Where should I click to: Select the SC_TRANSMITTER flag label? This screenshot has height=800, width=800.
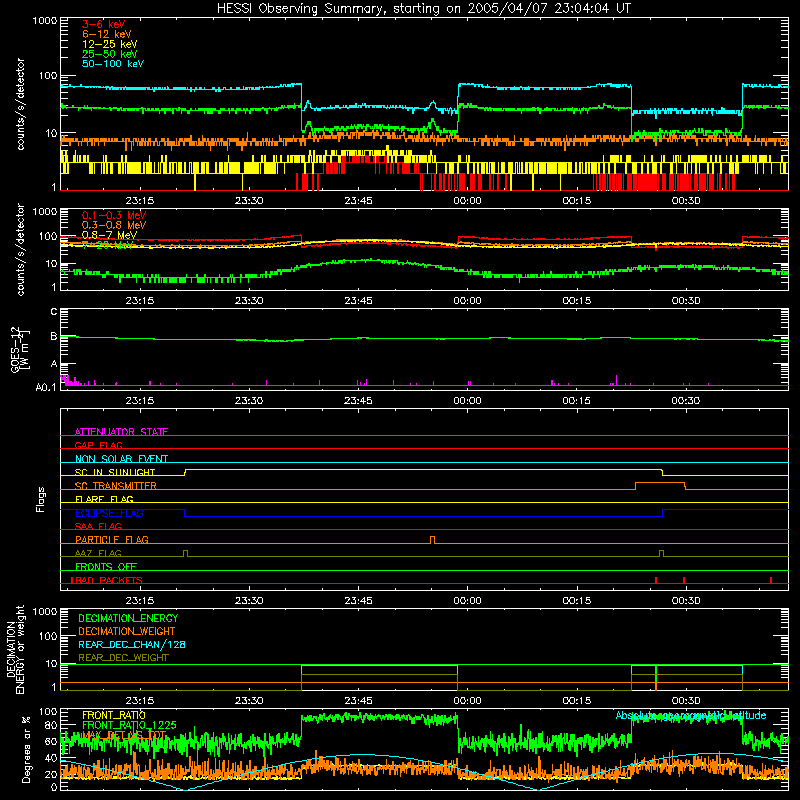(x=115, y=486)
